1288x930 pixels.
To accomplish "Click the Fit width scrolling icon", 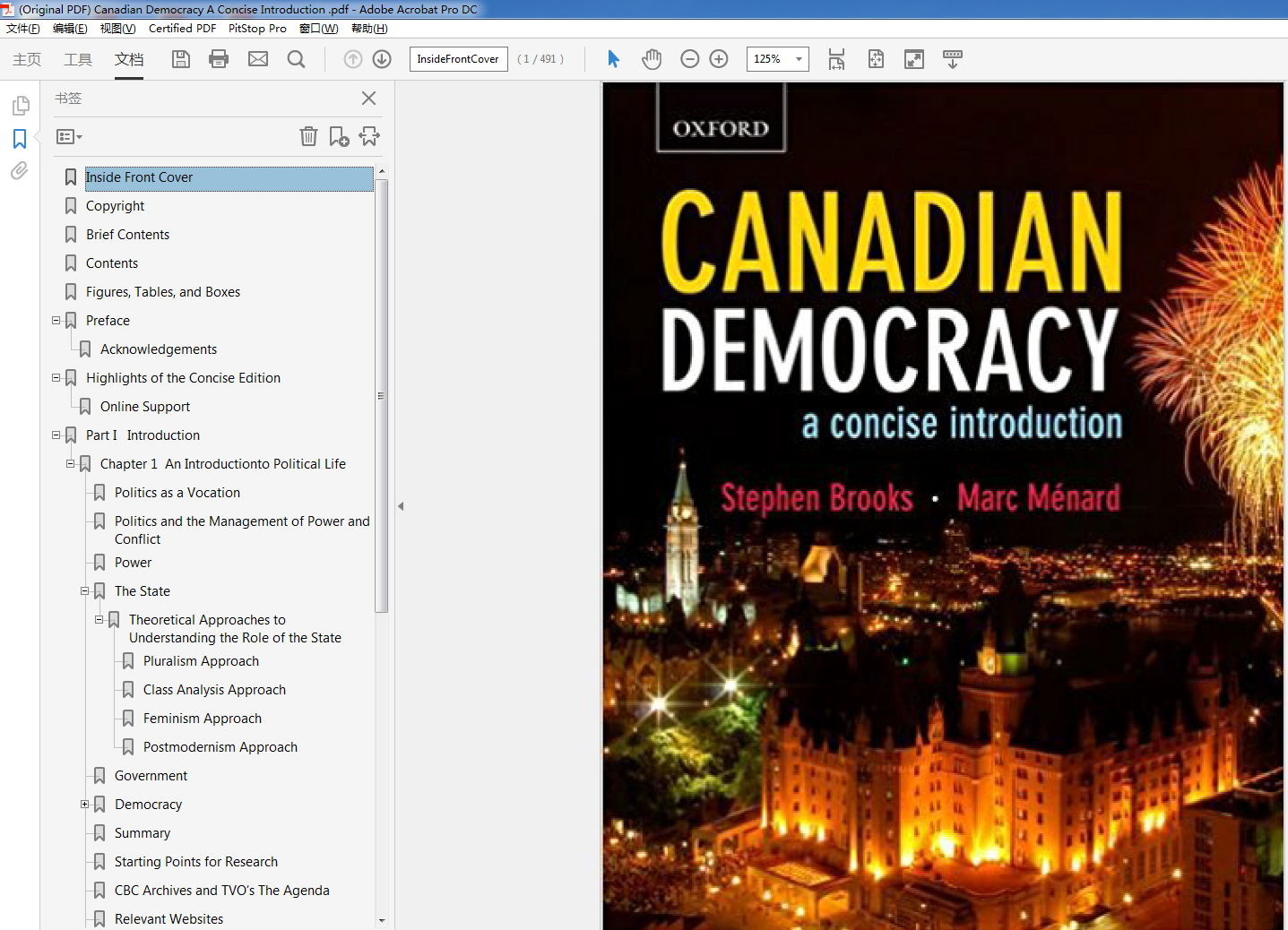I will tap(836, 59).
